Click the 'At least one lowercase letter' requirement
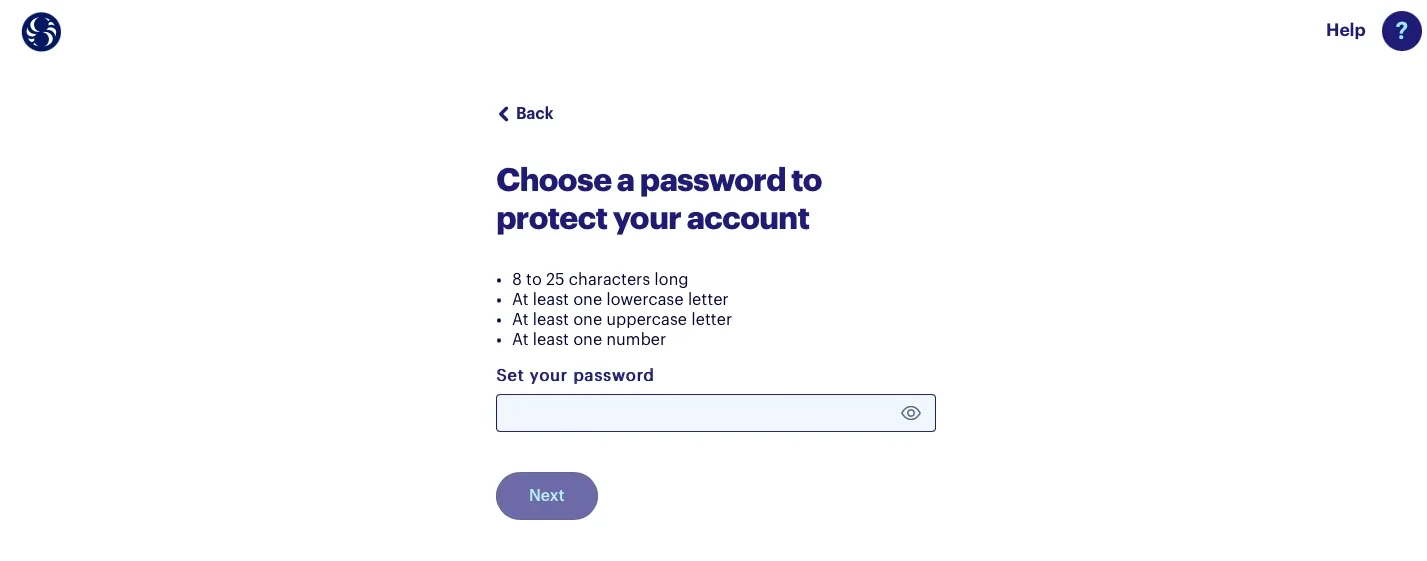The width and height of the screenshot is (1427, 561). point(620,299)
